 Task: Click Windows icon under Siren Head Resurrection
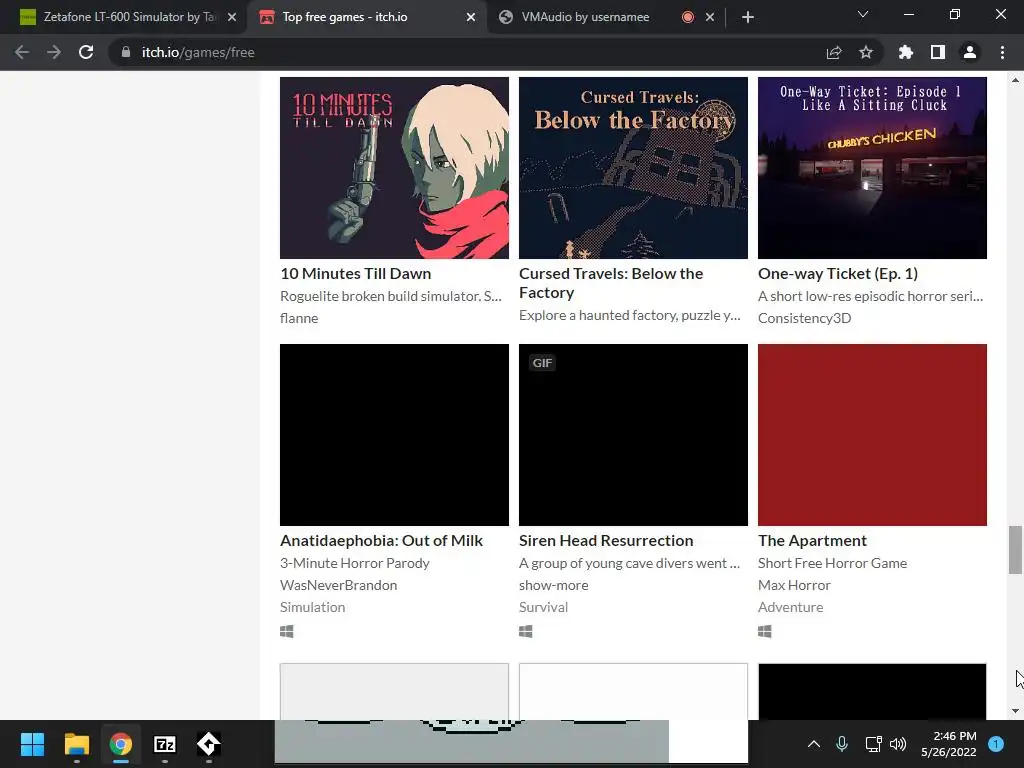point(526,632)
